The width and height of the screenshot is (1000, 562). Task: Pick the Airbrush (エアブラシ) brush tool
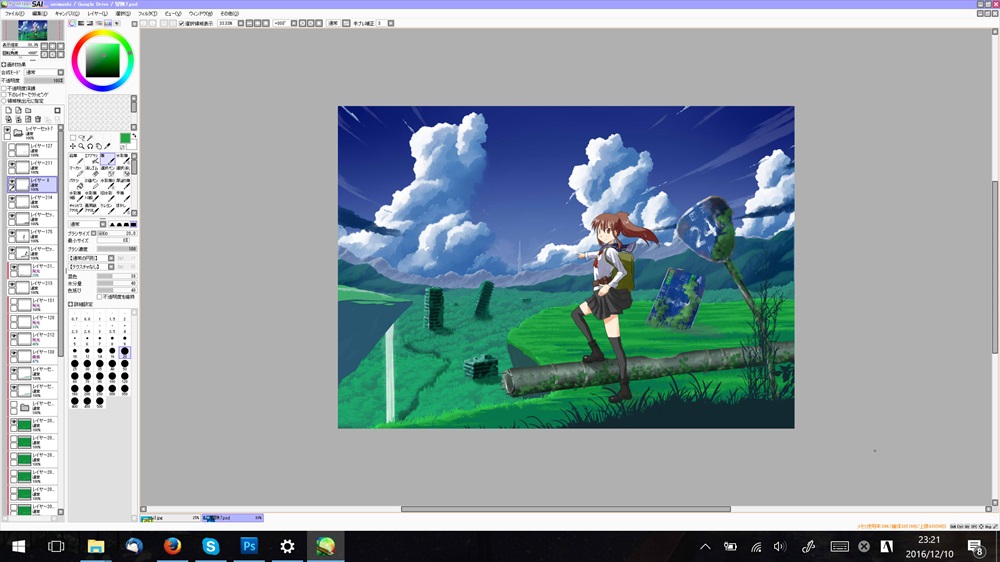click(x=90, y=159)
